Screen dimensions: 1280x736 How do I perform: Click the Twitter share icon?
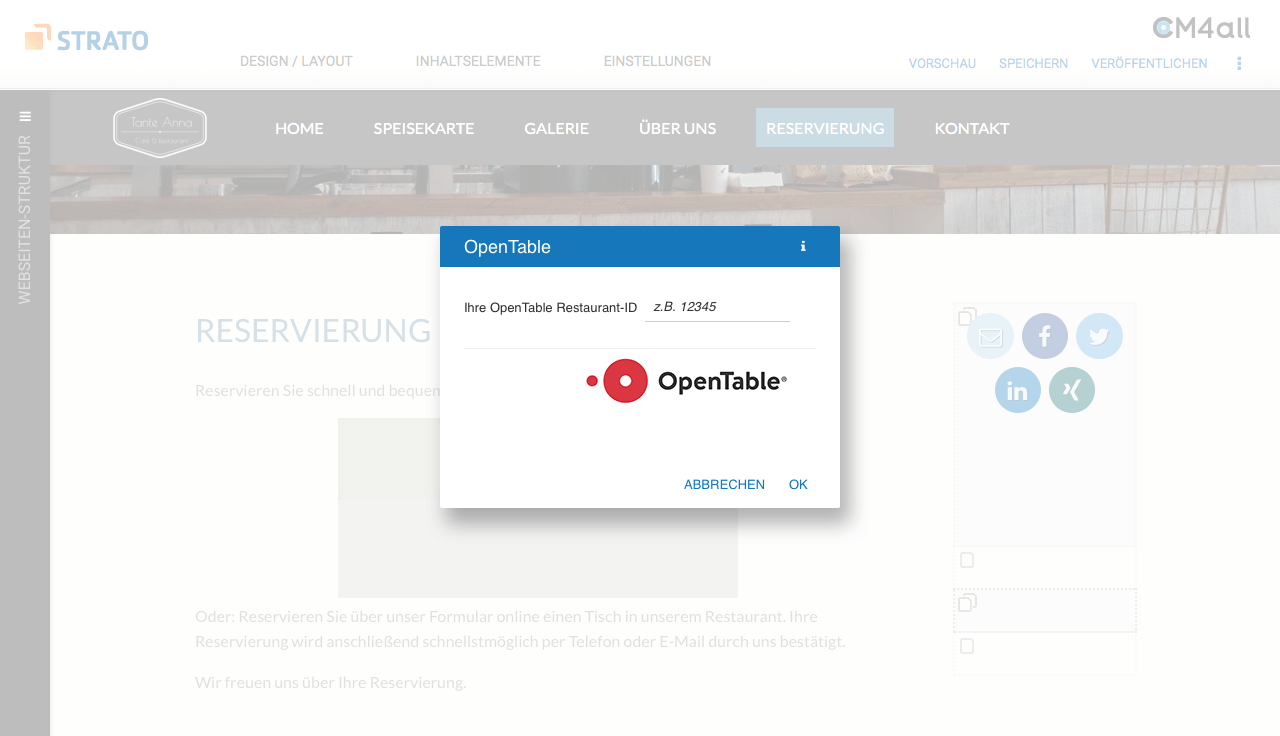1099,337
